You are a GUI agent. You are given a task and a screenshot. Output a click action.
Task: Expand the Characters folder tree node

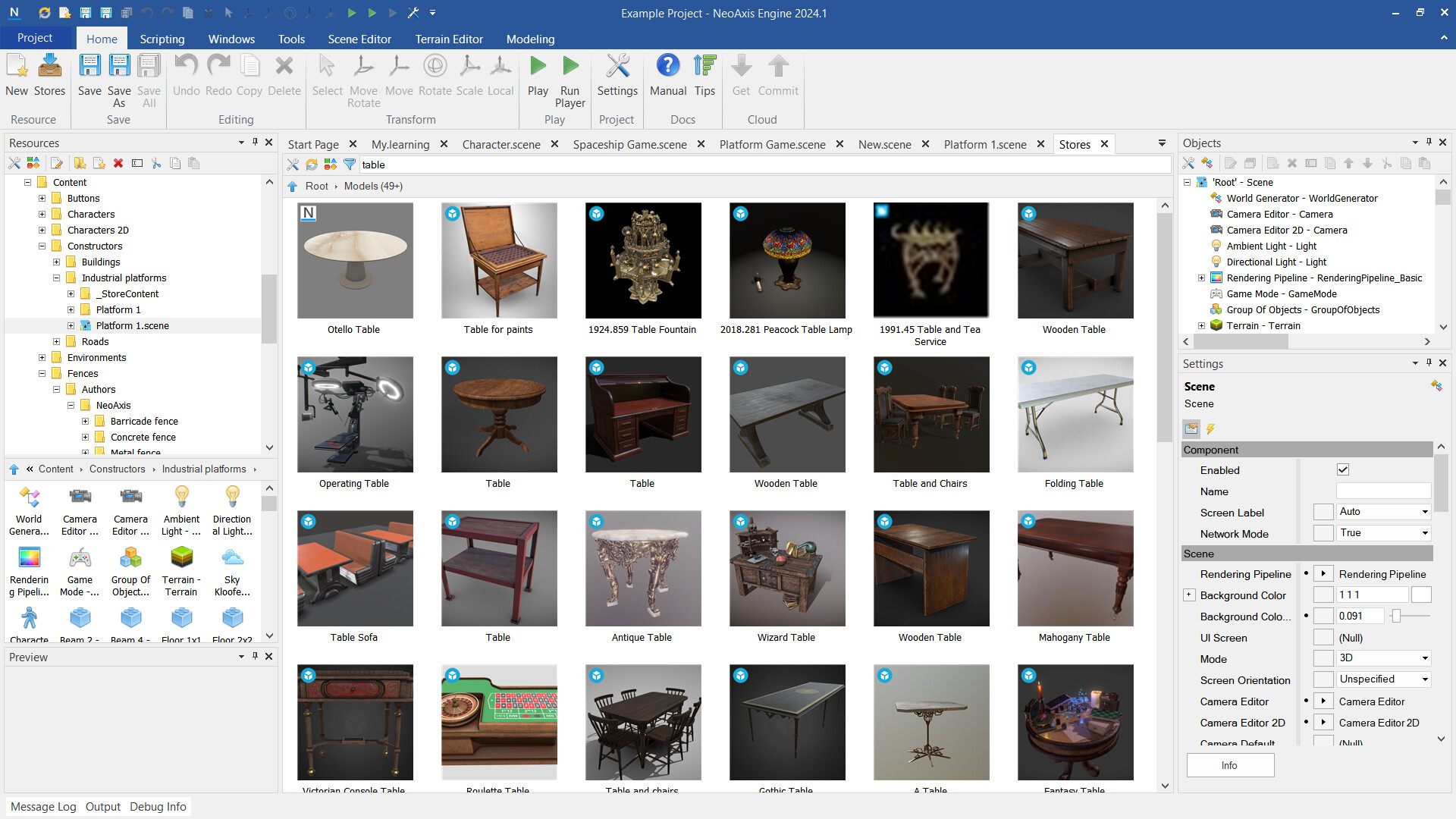point(42,215)
